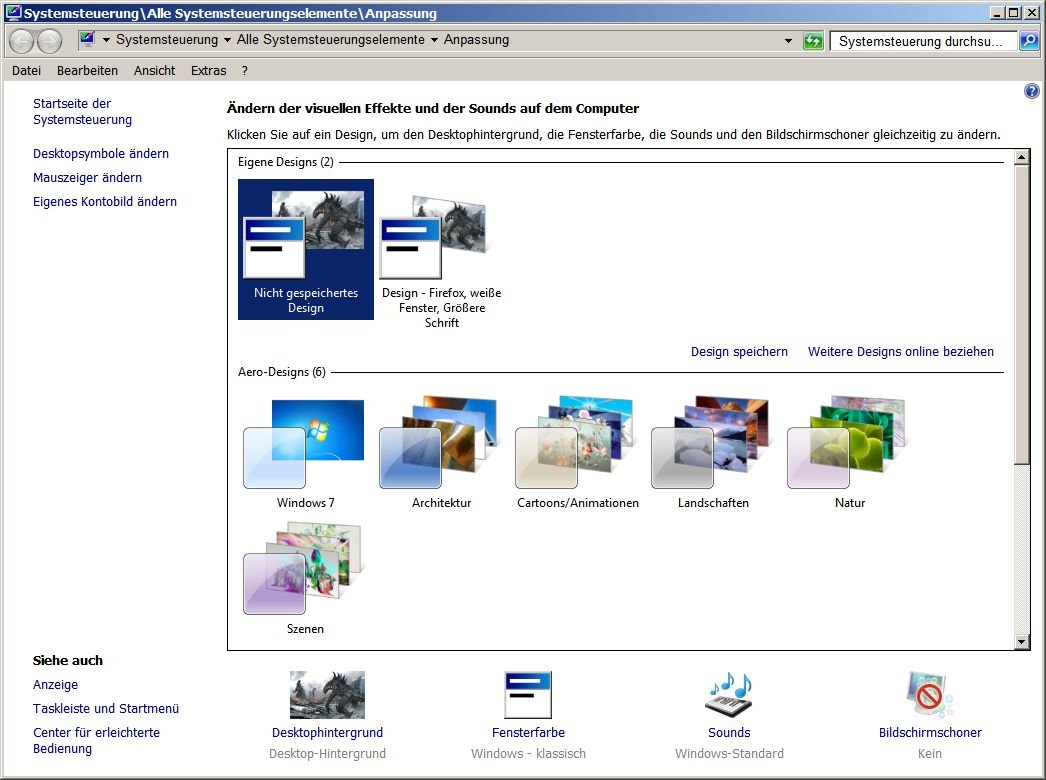
Task: Click the theme list scrollbar down arrow
Action: pos(1021,641)
